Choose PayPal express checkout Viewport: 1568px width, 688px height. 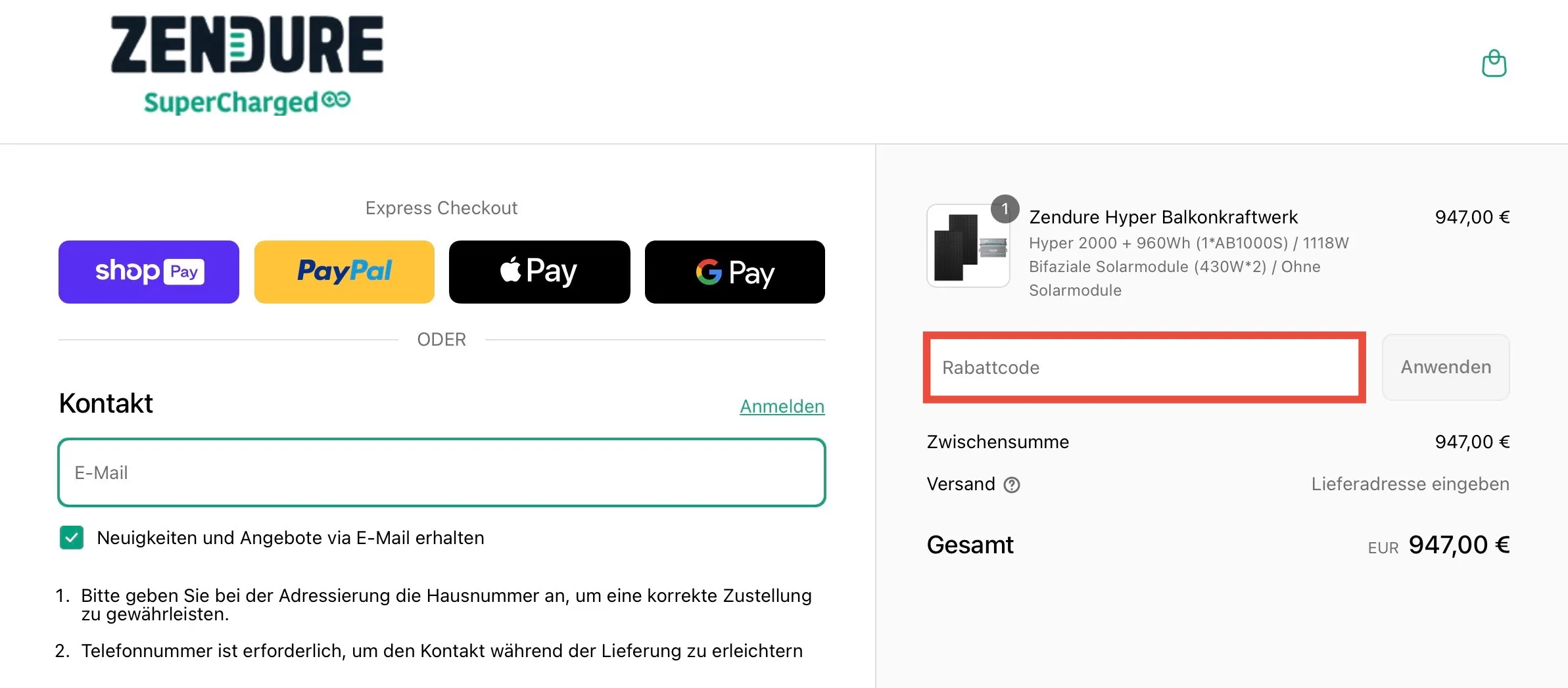[344, 272]
